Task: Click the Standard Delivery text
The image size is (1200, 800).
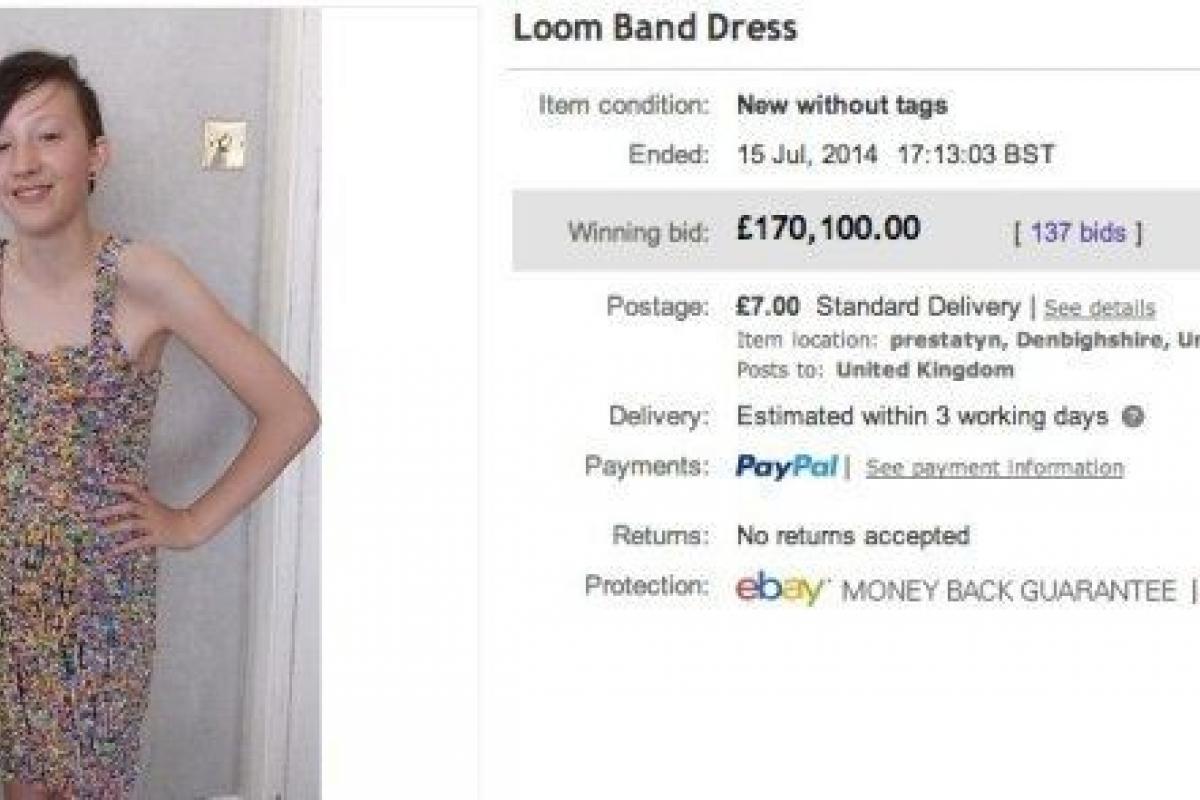Action: click(918, 306)
